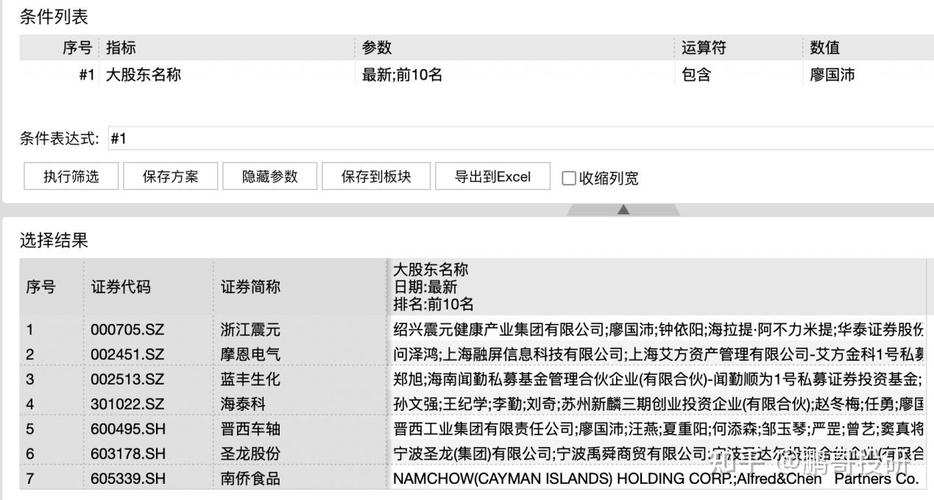Click the 保存到板块 button

pos(376,176)
